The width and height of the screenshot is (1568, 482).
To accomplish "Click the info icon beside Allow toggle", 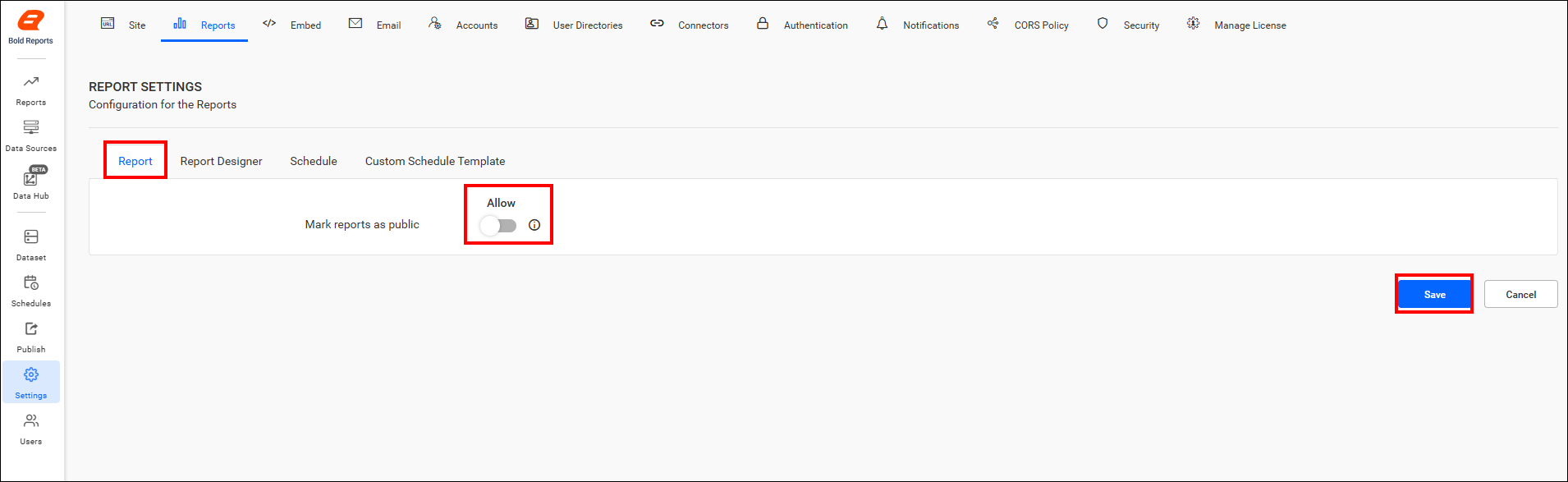I will coord(534,225).
